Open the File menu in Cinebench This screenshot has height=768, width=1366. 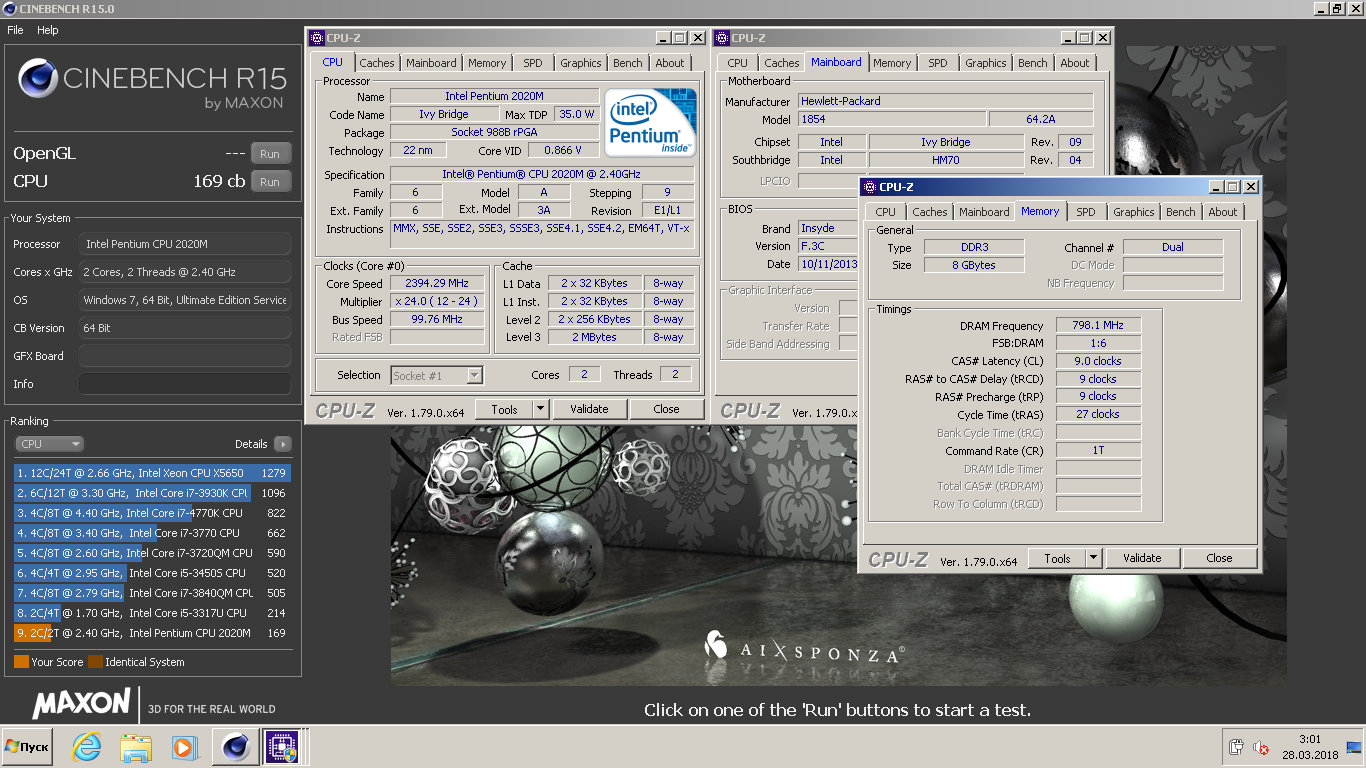click(15, 30)
